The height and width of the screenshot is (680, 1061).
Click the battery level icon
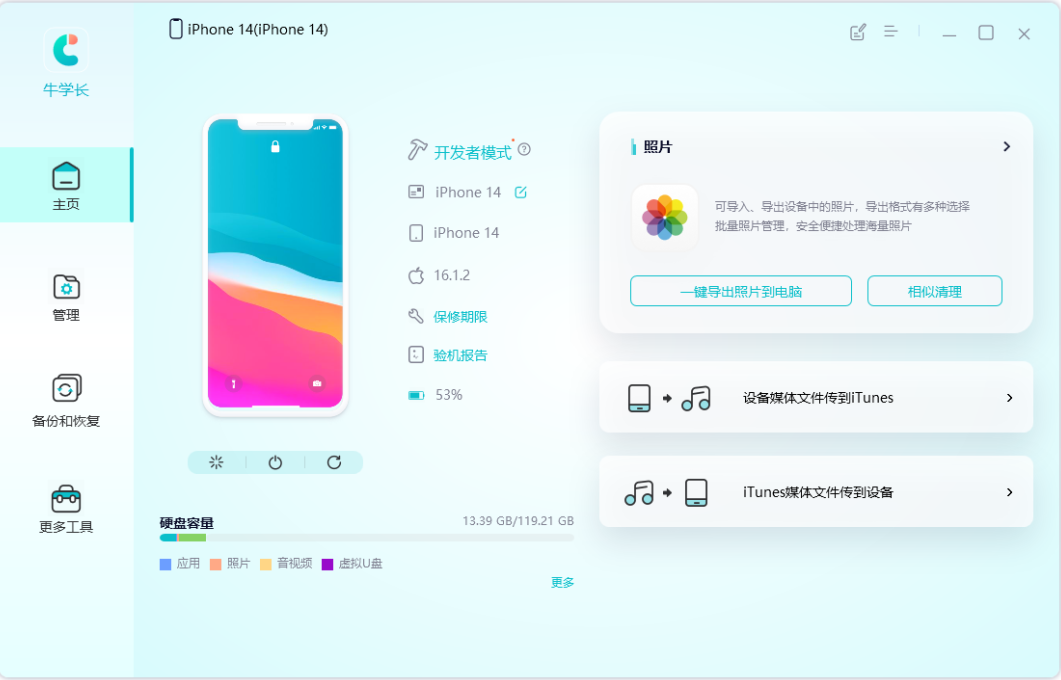click(x=416, y=395)
